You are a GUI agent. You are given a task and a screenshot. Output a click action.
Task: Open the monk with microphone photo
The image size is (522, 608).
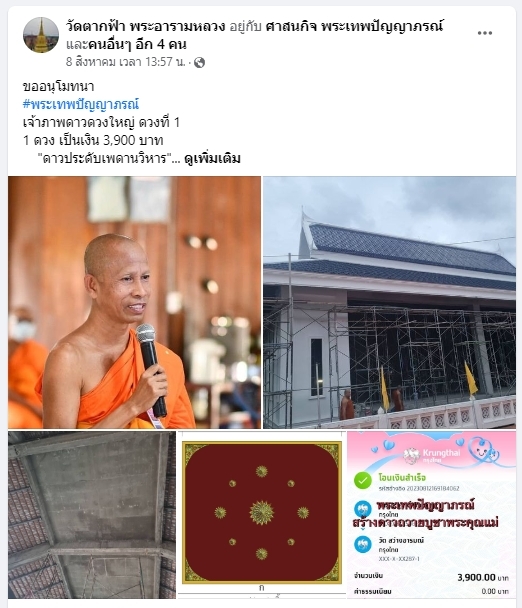pos(134,302)
